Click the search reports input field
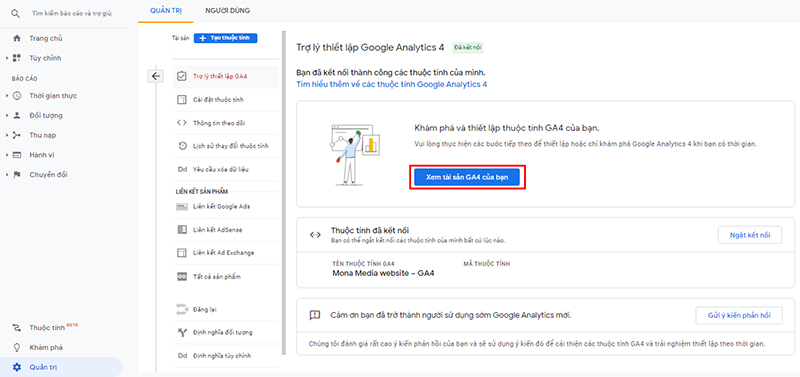Screen dimensions: 800x377 [x=71, y=14]
